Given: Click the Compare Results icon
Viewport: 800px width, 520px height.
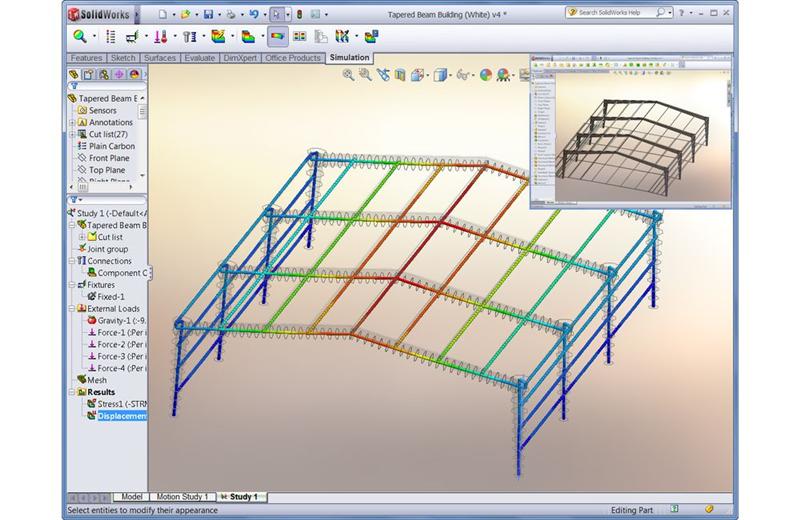Looking at the screenshot, I should 299,36.
